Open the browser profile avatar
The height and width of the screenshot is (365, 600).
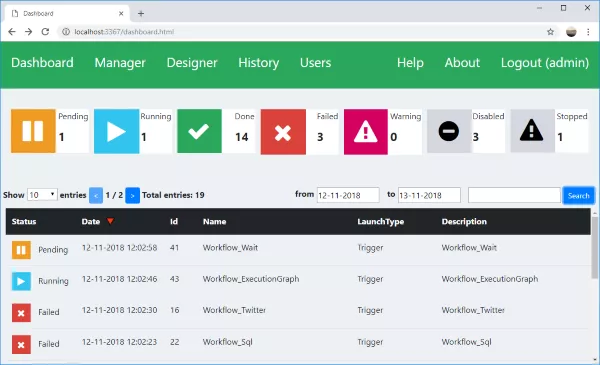[571, 32]
